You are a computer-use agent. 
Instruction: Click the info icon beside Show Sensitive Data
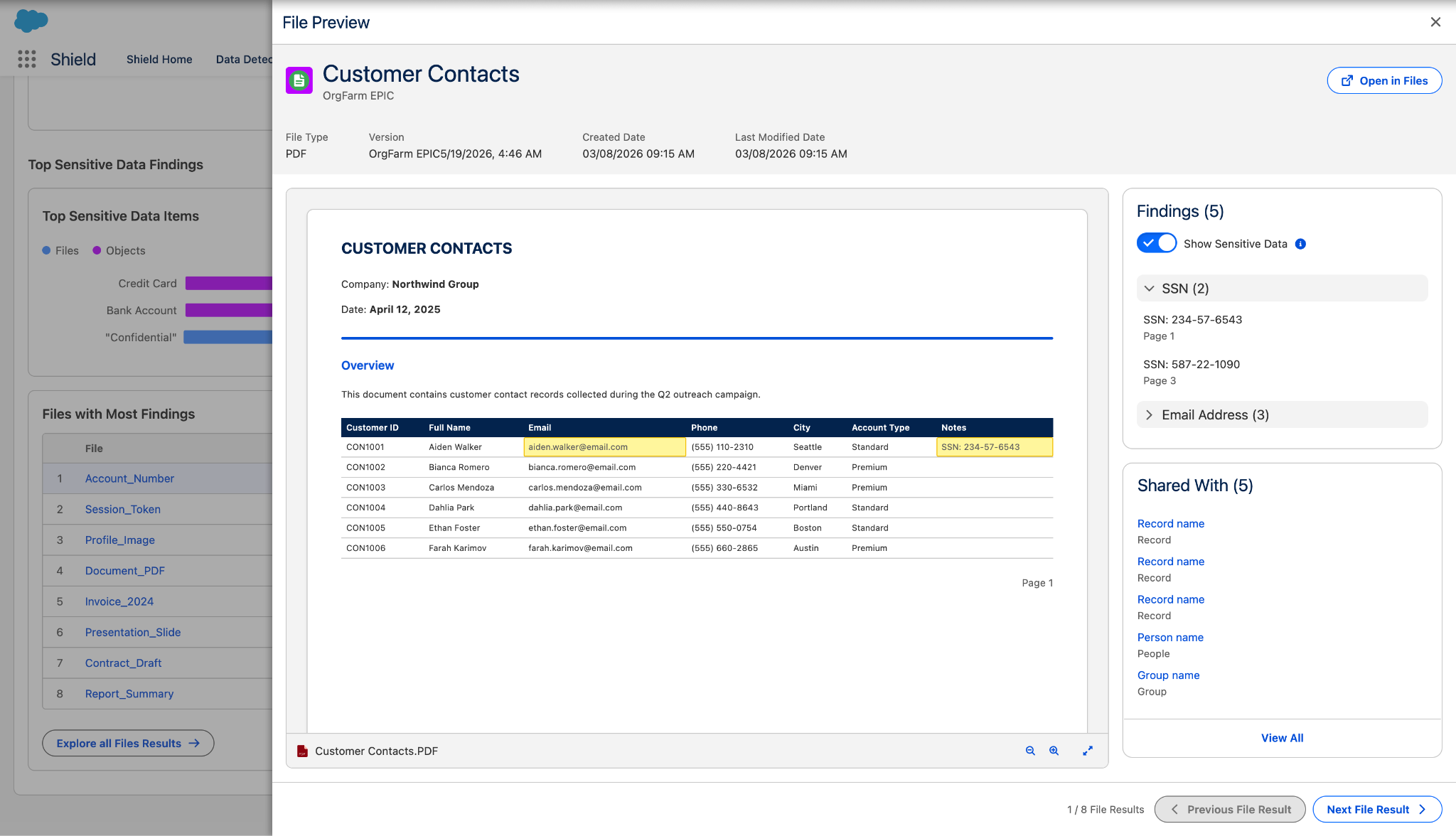click(x=1300, y=244)
